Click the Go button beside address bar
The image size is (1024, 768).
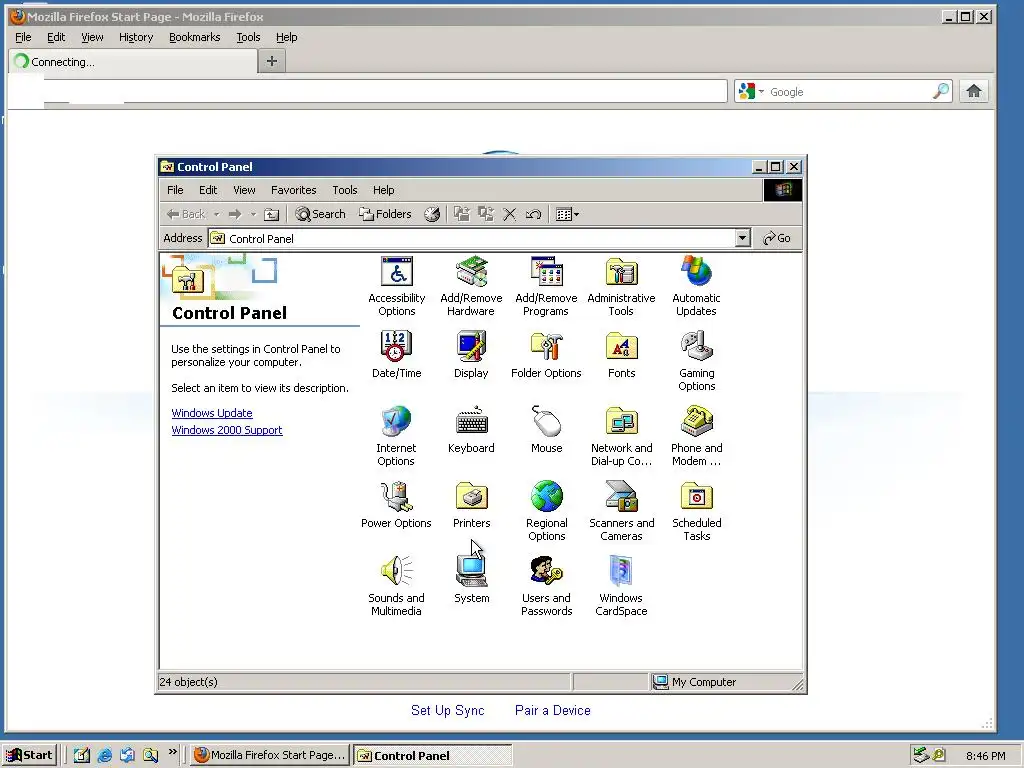click(777, 238)
